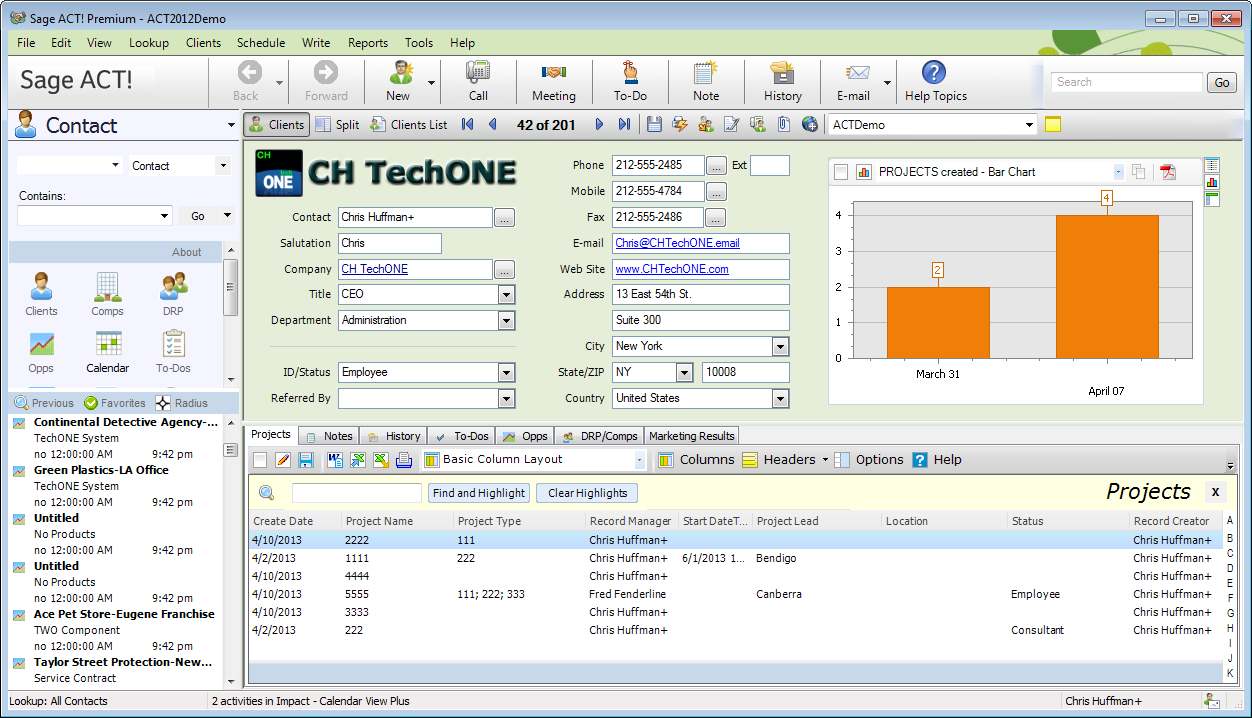Open the Calendar sidebar shortcut
The height and width of the screenshot is (718, 1252).
coord(108,352)
